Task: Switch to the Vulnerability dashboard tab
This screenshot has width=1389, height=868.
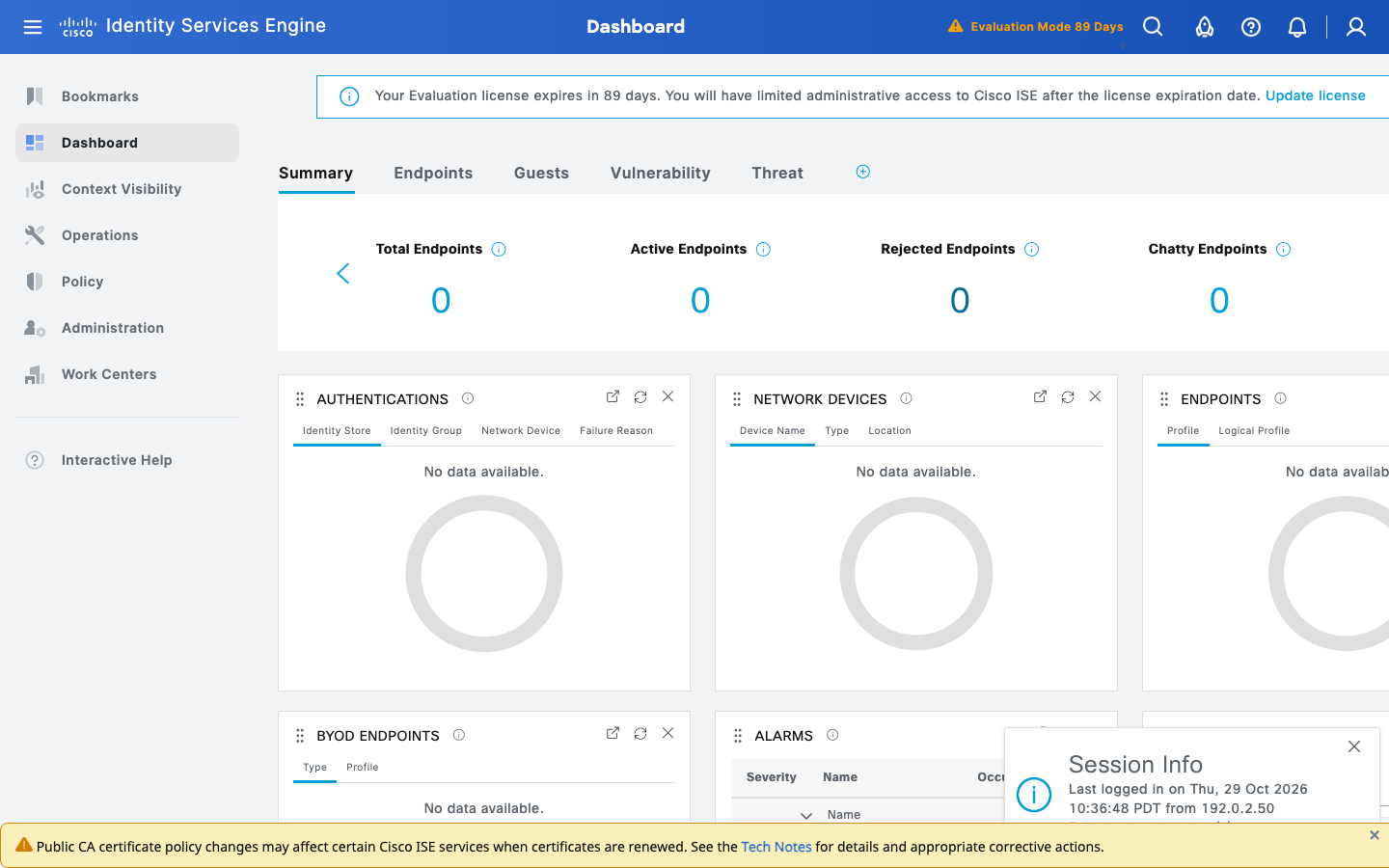Action: pyautogui.click(x=660, y=173)
